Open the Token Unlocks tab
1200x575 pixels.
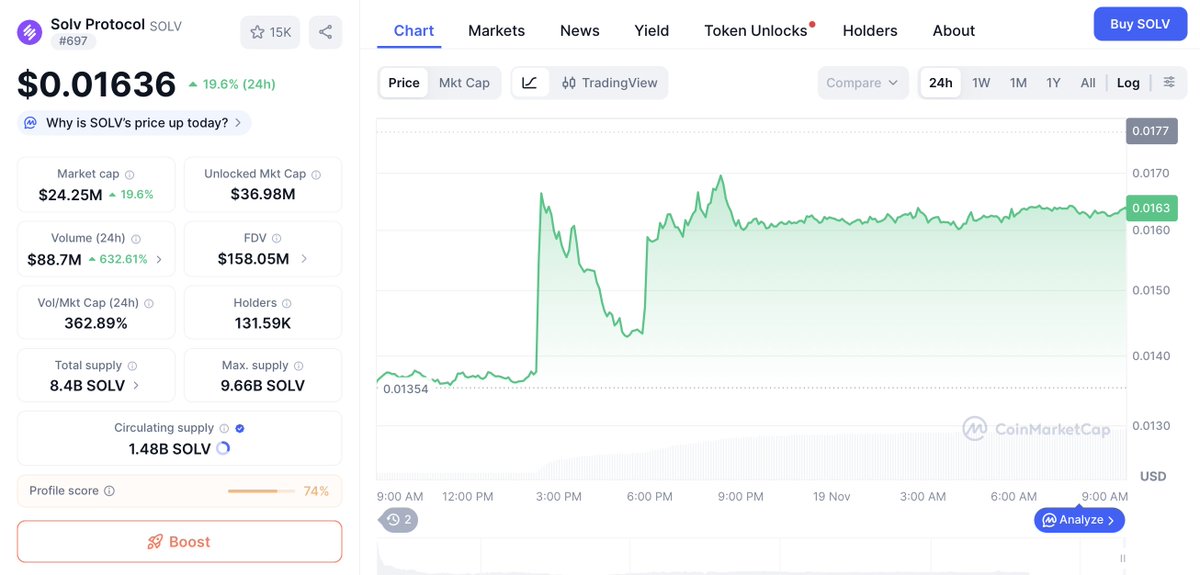[x=756, y=31]
